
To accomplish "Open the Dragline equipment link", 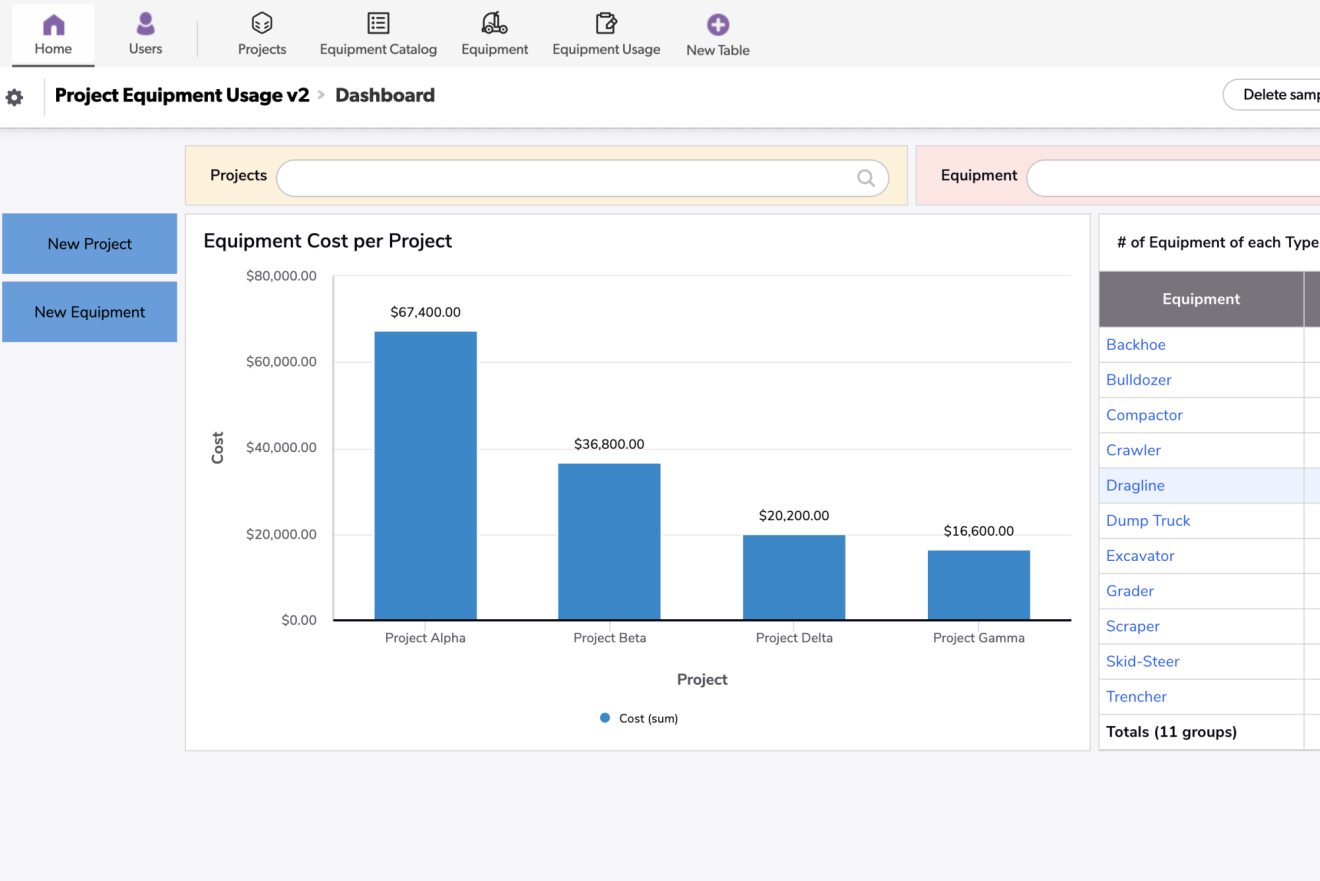I will [1135, 486].
